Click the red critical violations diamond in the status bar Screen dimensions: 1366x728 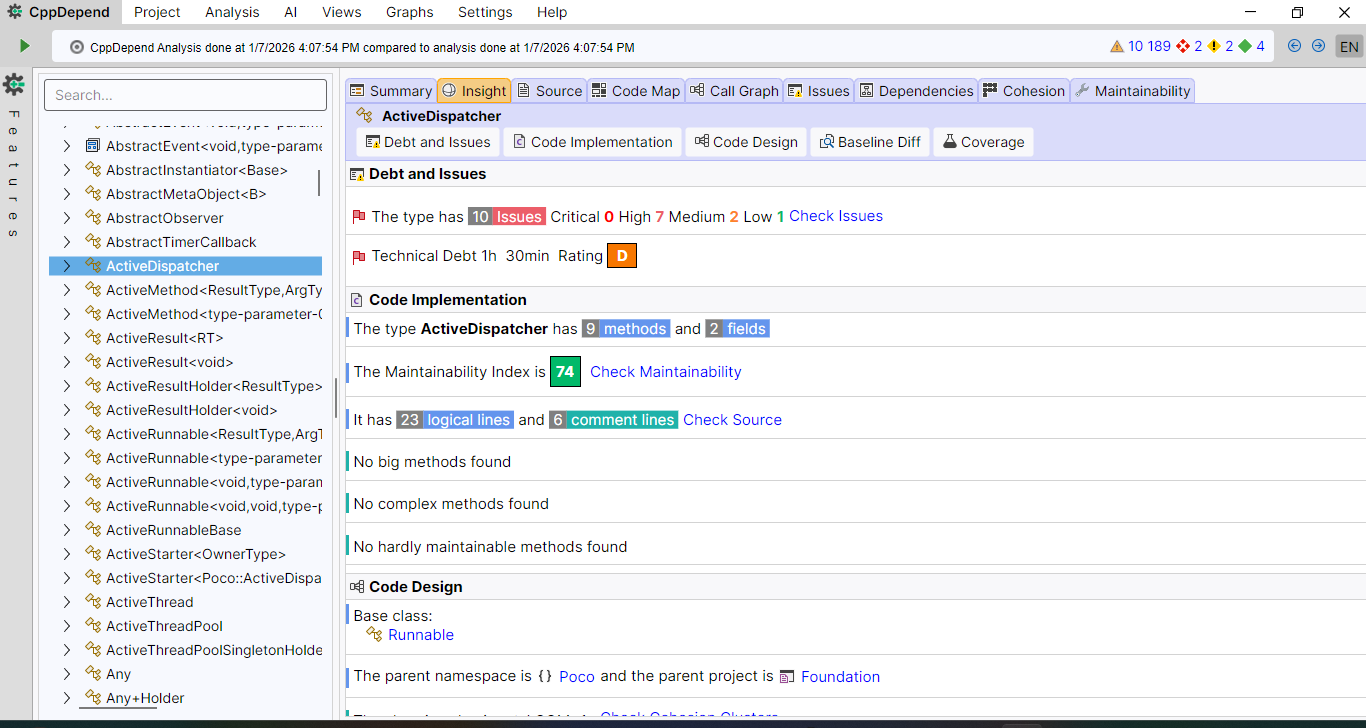click(x=1182, y=45)
